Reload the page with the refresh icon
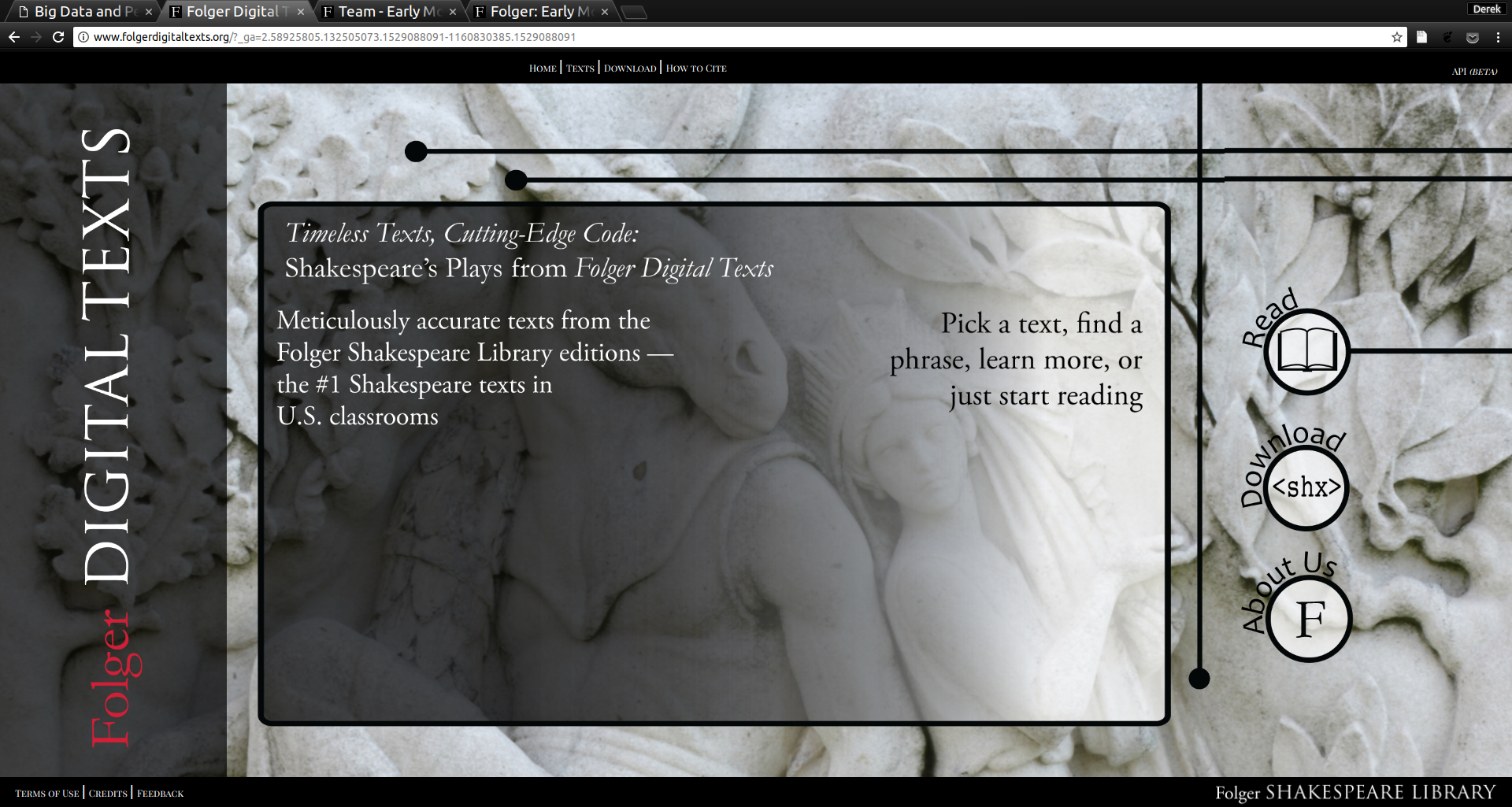 click(x=58, y=37)
